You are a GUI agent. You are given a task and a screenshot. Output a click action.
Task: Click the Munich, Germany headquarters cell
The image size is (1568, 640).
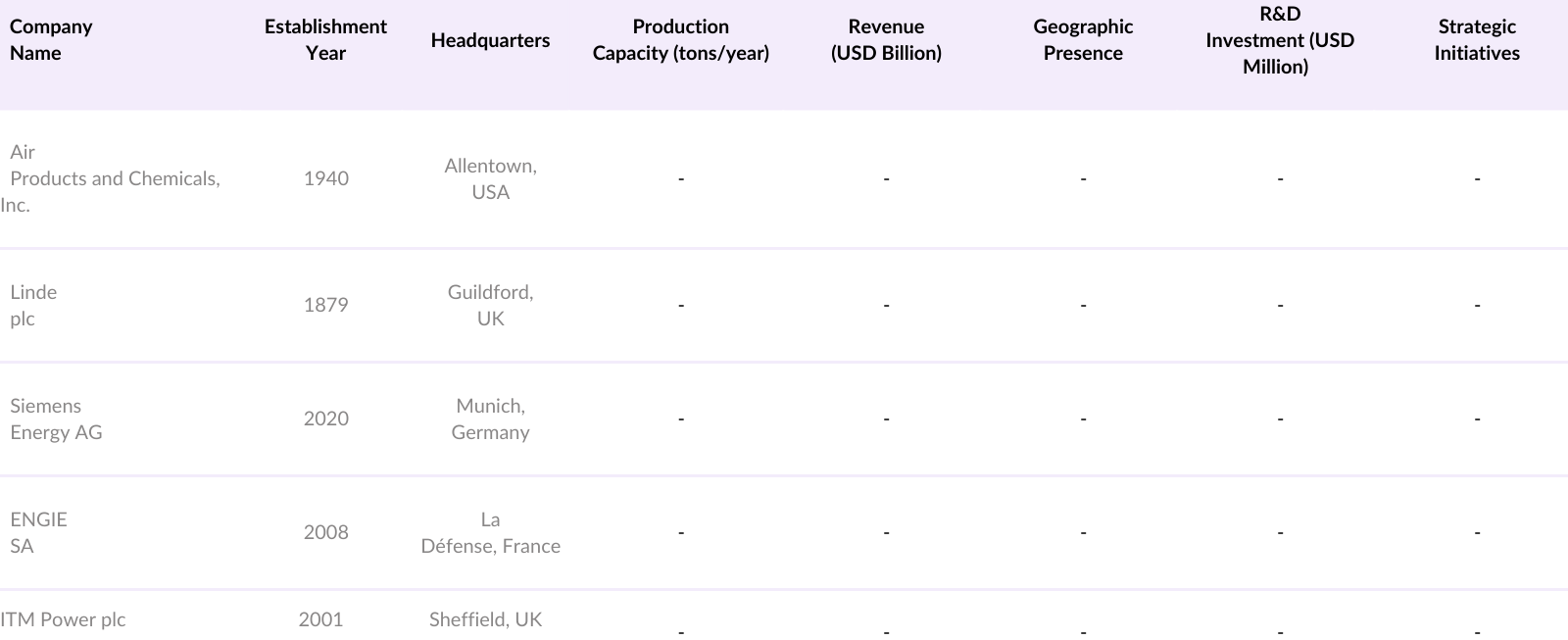tap(490, 418)
